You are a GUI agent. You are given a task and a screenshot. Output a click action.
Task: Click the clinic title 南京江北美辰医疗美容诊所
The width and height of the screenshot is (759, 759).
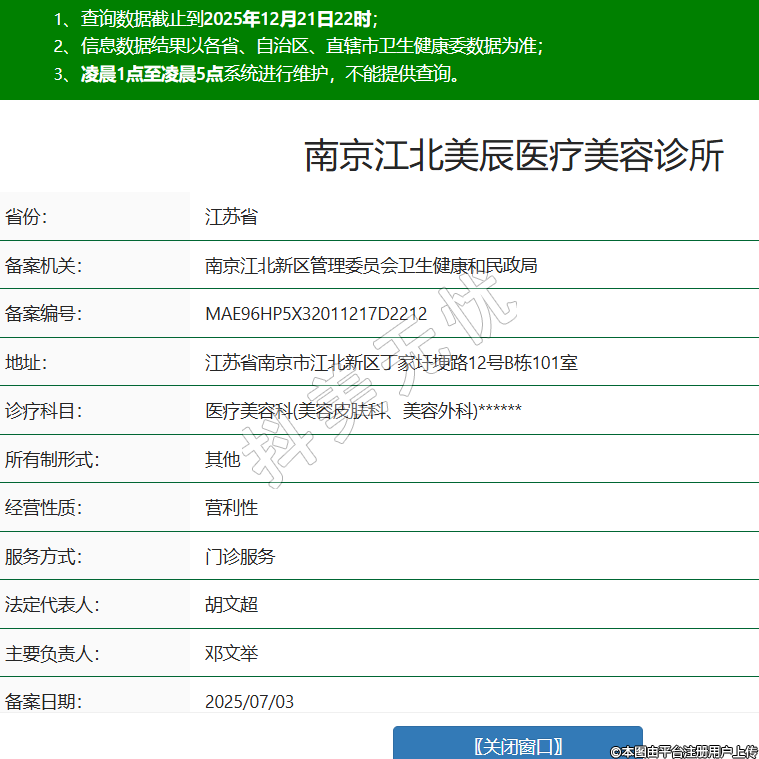(513, 157)
